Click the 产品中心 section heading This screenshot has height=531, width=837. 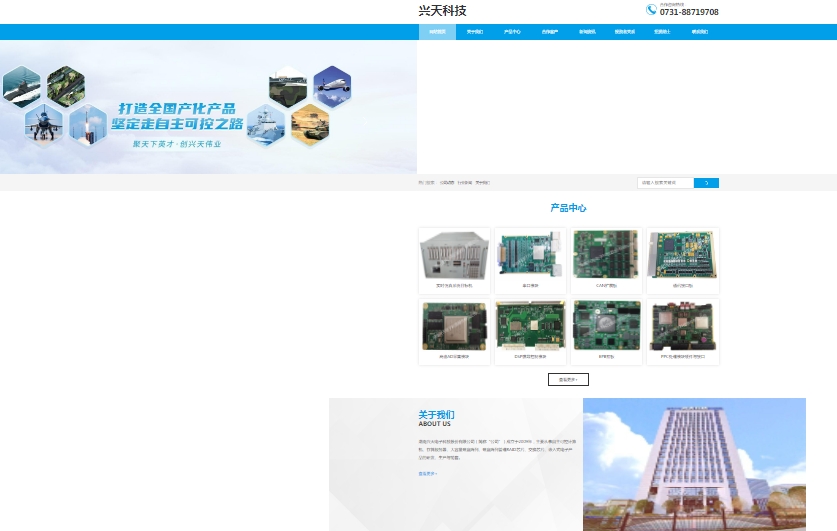[x=568, y=208]
